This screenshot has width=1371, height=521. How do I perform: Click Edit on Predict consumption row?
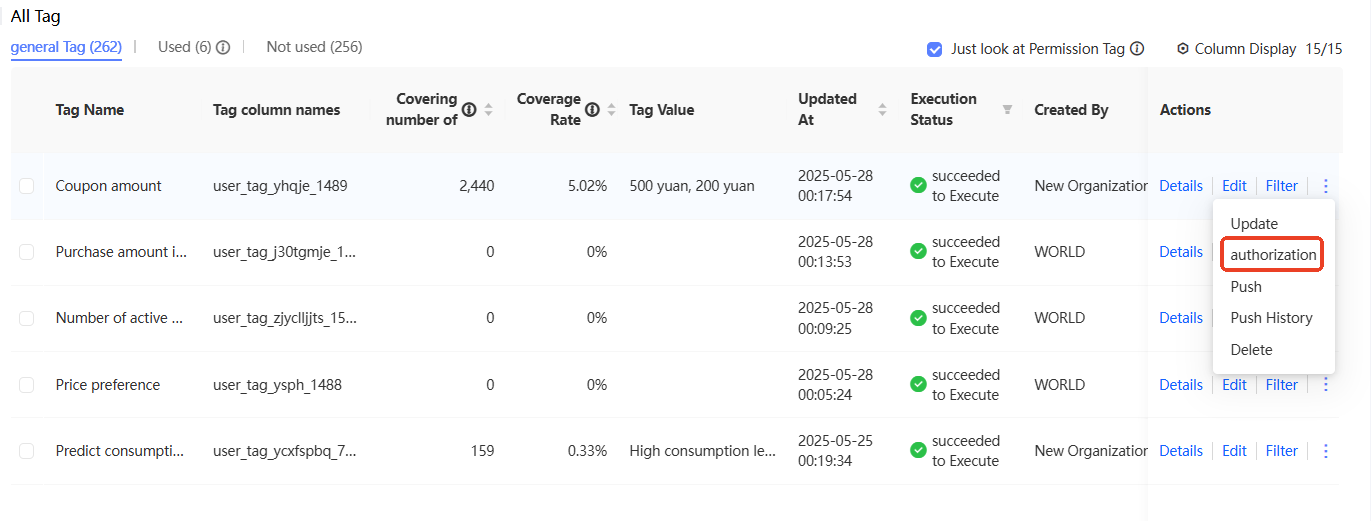[1234, 451]
